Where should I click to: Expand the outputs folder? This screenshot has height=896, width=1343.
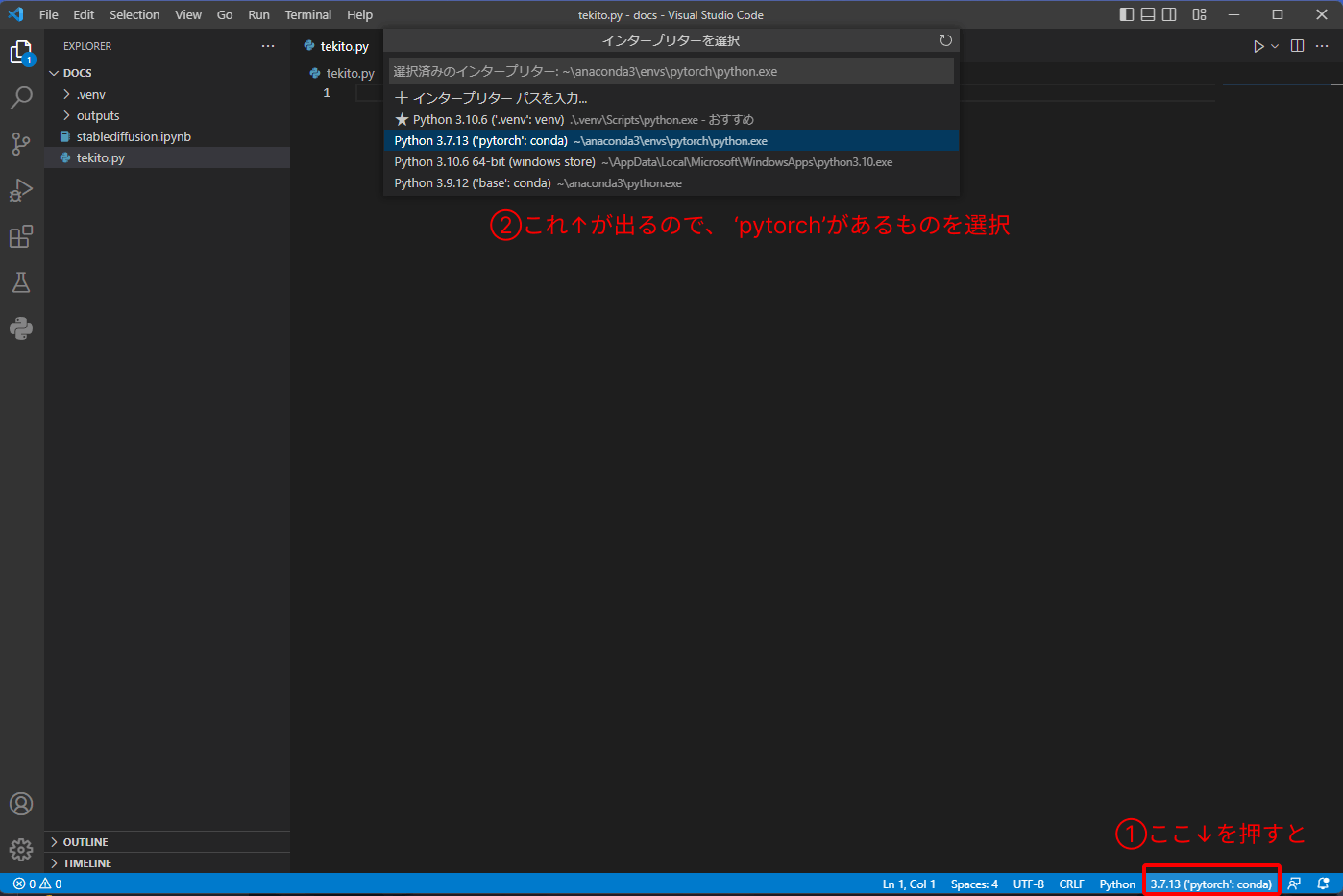(167, 115)
